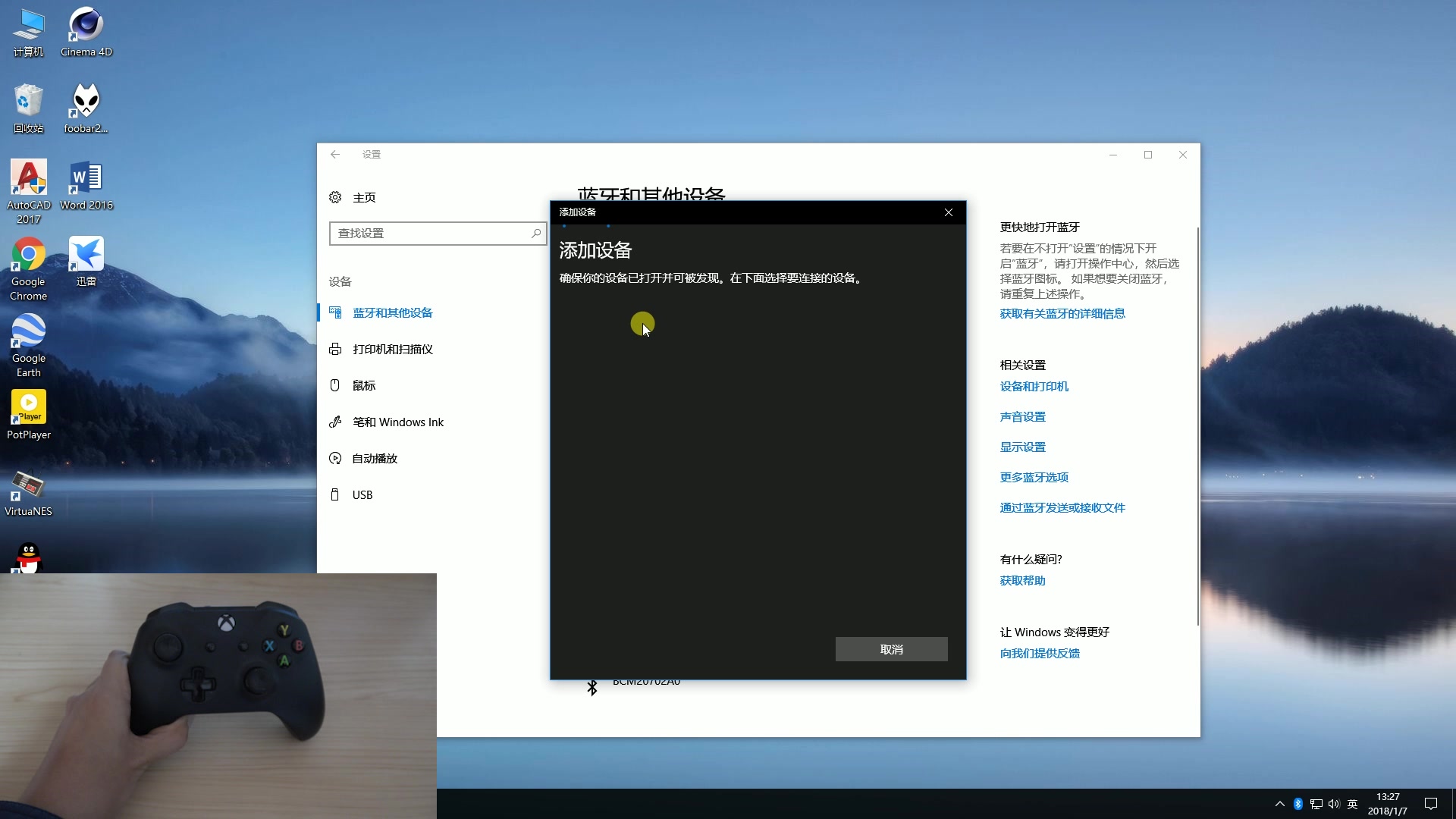The width and height of the screenshot is (1456, 819).
Task: Open 打印机和扫描仪 settings
Action: pos(391,349)
